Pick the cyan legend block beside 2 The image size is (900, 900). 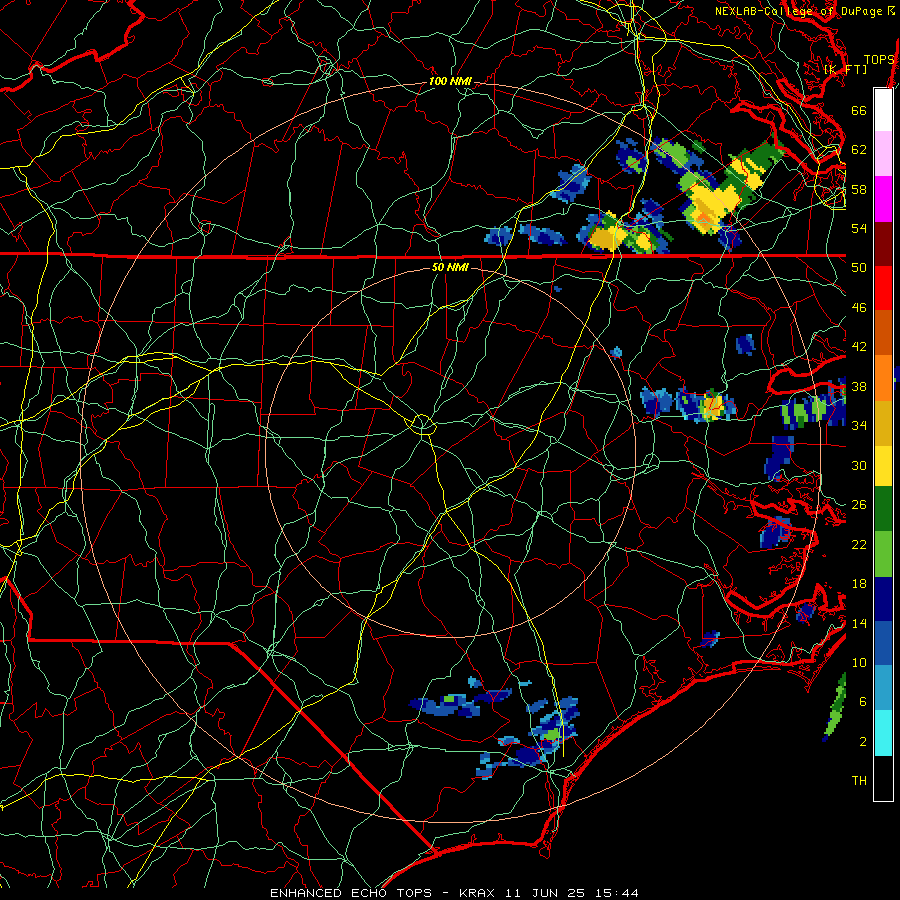883,733
